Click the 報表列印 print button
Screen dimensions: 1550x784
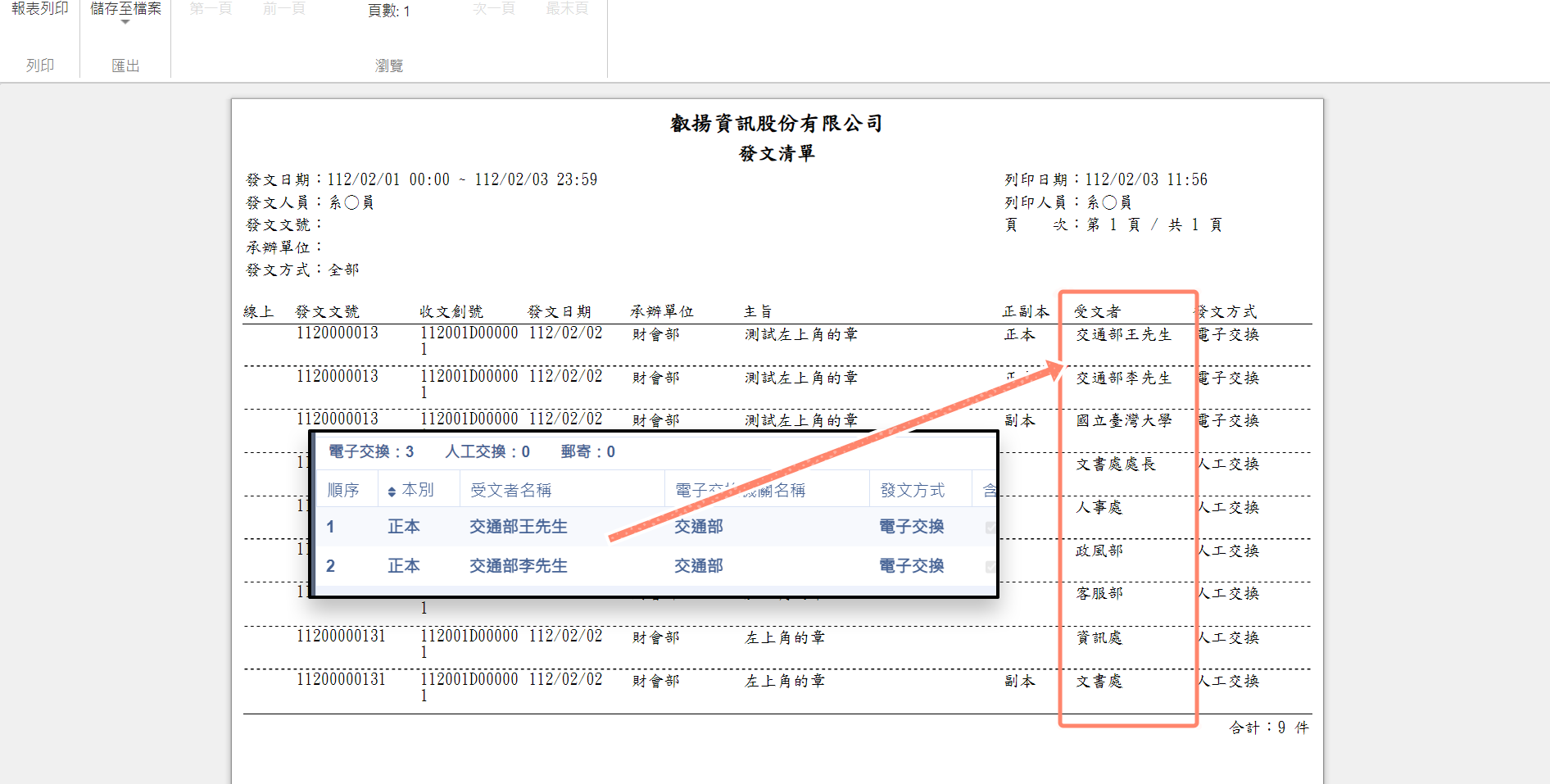39,10
